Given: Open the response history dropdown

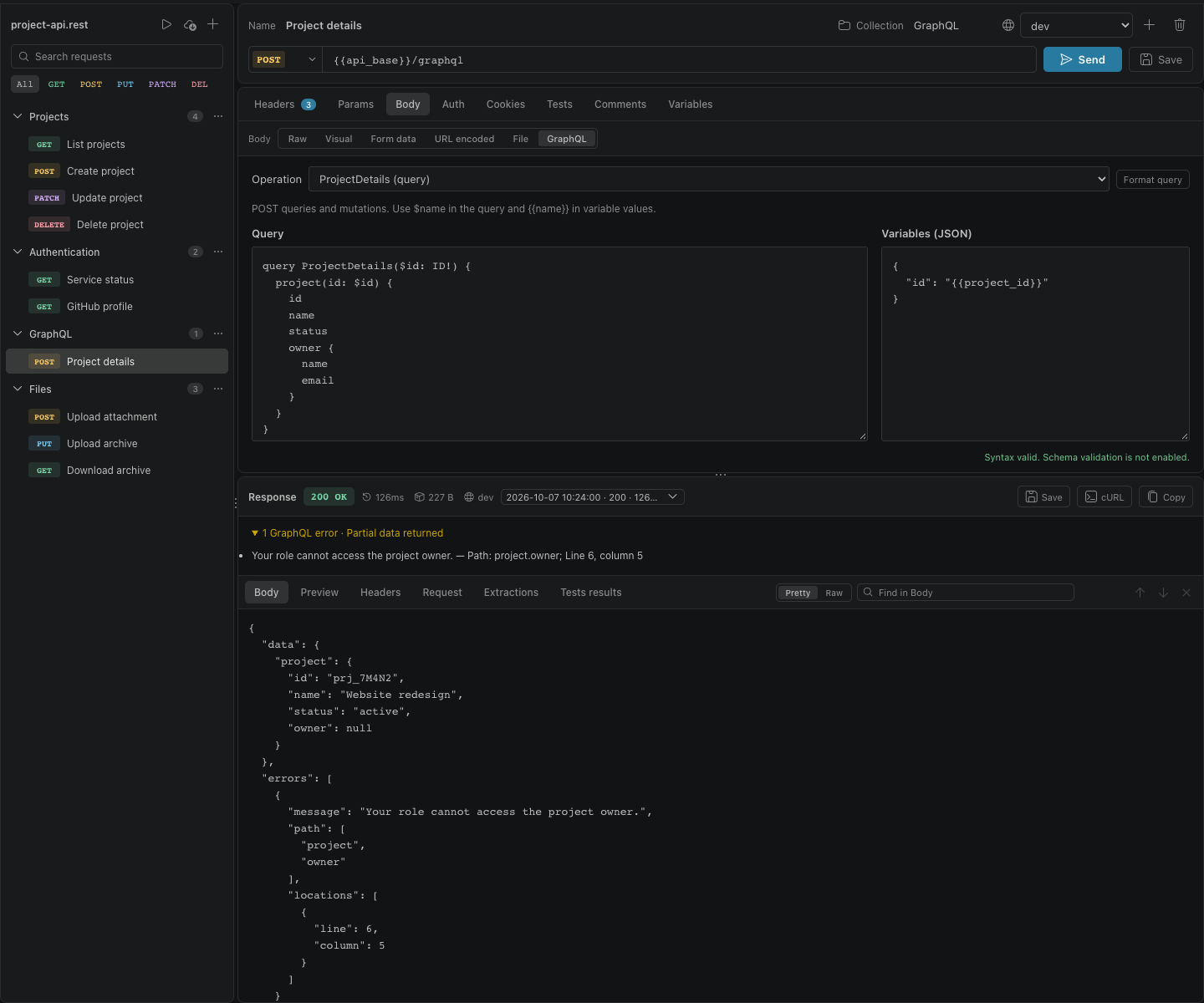Looking at the screenshot, I should coord(592,496).
